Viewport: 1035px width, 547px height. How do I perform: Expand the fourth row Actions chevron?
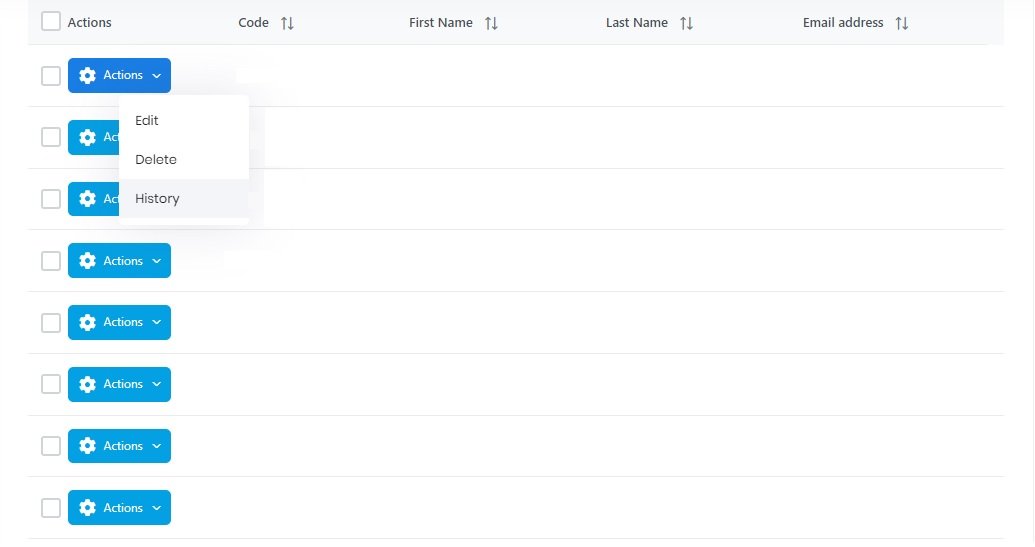coord(157,261)
